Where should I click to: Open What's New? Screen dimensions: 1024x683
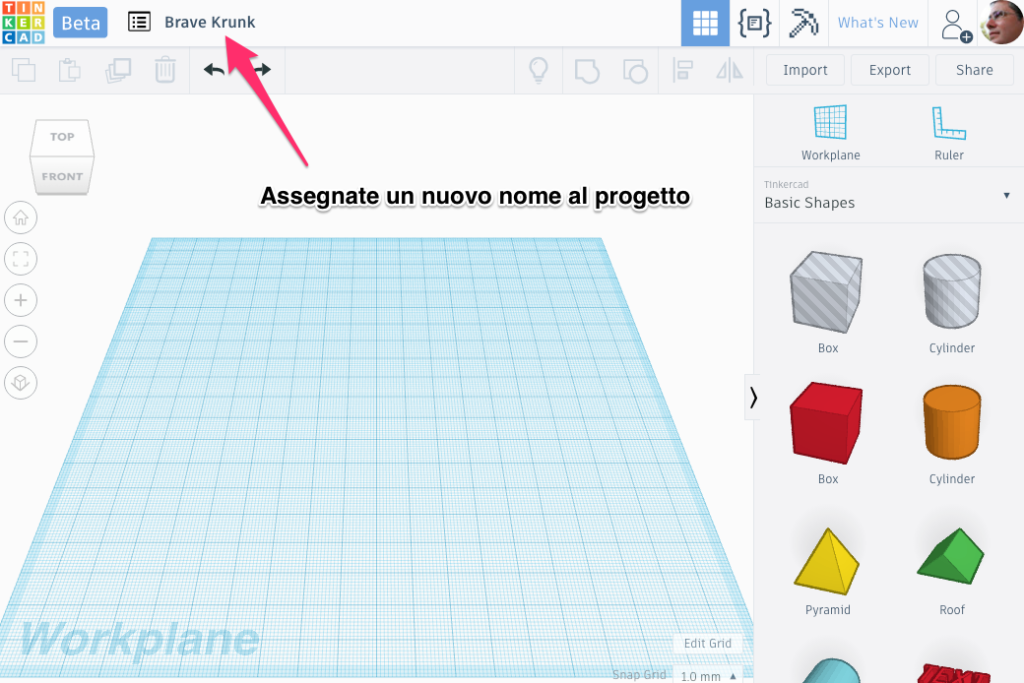pyautogui.click(x=877, y=23)
